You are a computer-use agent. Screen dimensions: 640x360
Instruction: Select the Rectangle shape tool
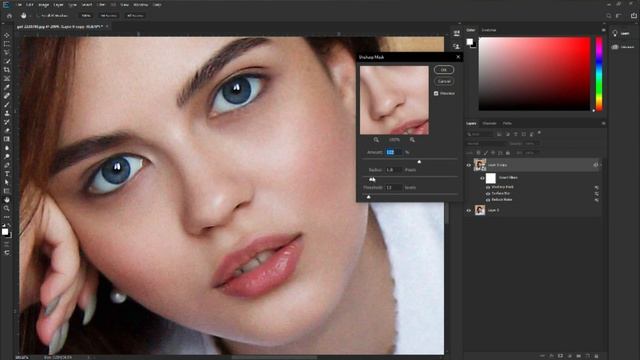[7, 191]
